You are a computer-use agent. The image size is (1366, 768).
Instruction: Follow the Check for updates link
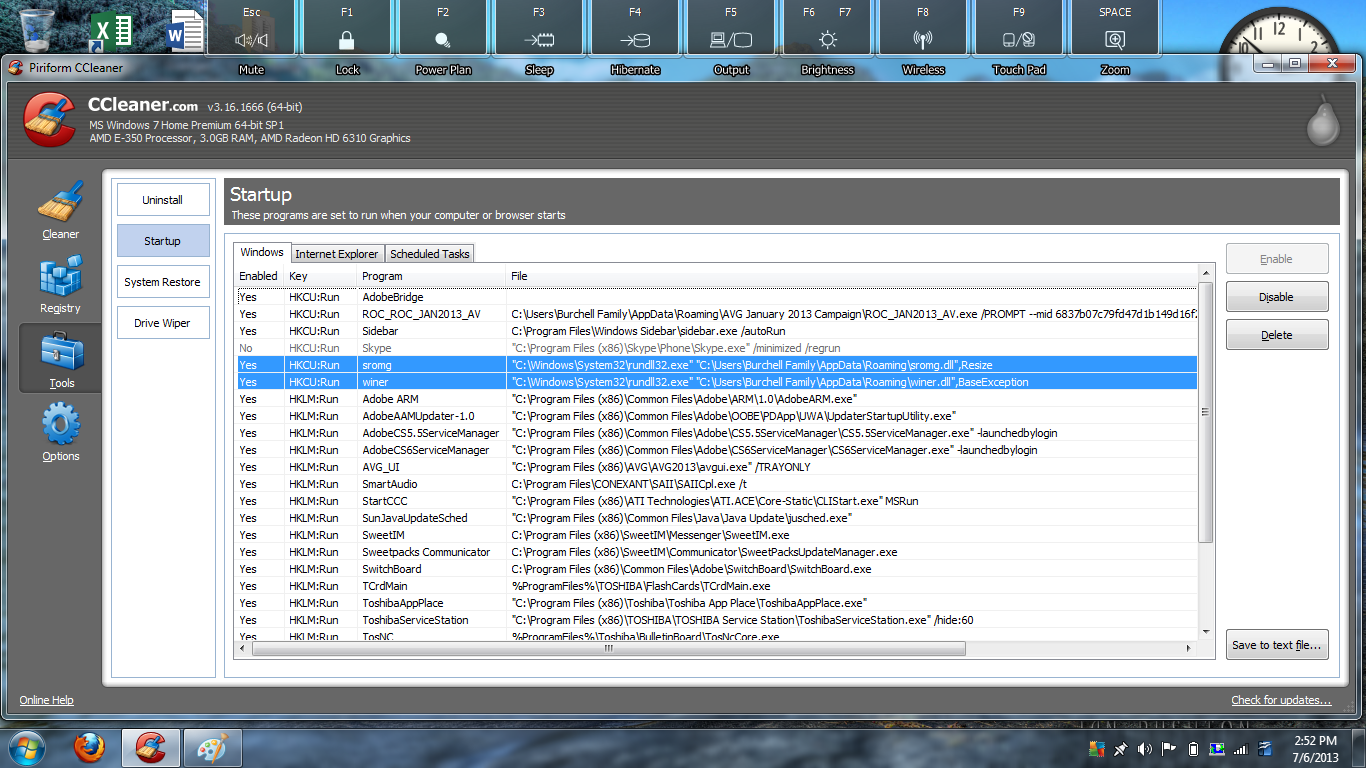click(1281, 700)
